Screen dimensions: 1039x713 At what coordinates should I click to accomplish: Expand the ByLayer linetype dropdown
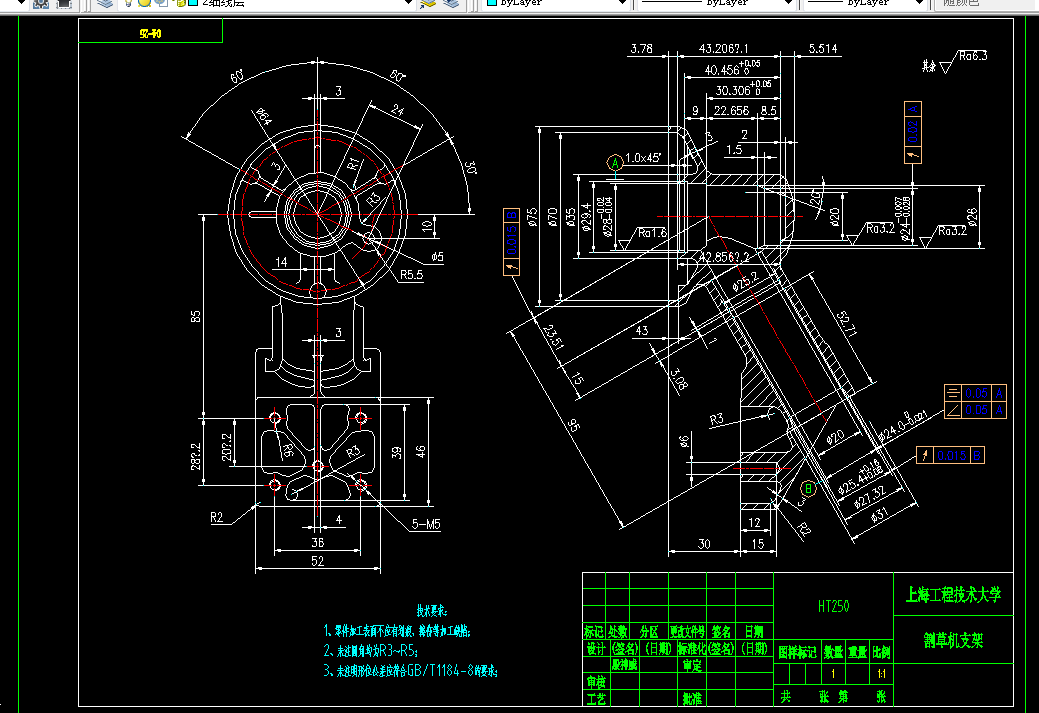[788, 3]
